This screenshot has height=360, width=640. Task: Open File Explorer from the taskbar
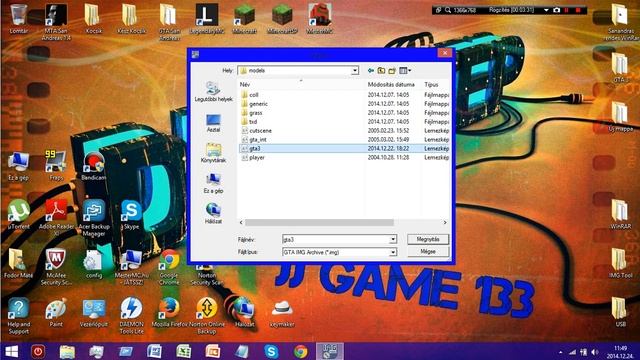coord(67,351)
